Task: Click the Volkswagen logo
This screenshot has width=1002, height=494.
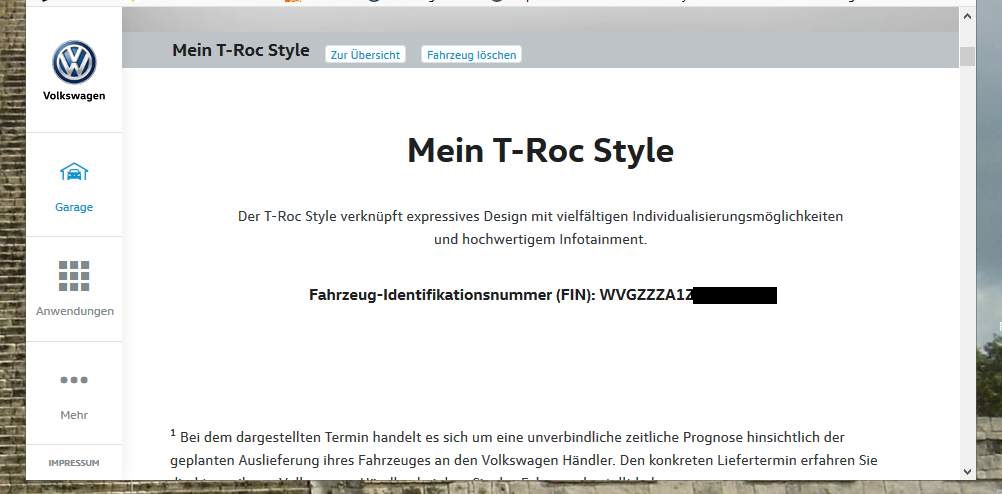Action: 74,62
